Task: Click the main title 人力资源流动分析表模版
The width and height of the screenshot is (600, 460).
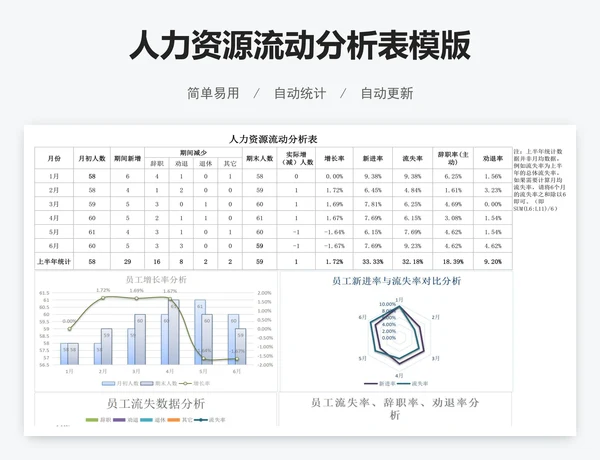Action: [x=300, y=46]
